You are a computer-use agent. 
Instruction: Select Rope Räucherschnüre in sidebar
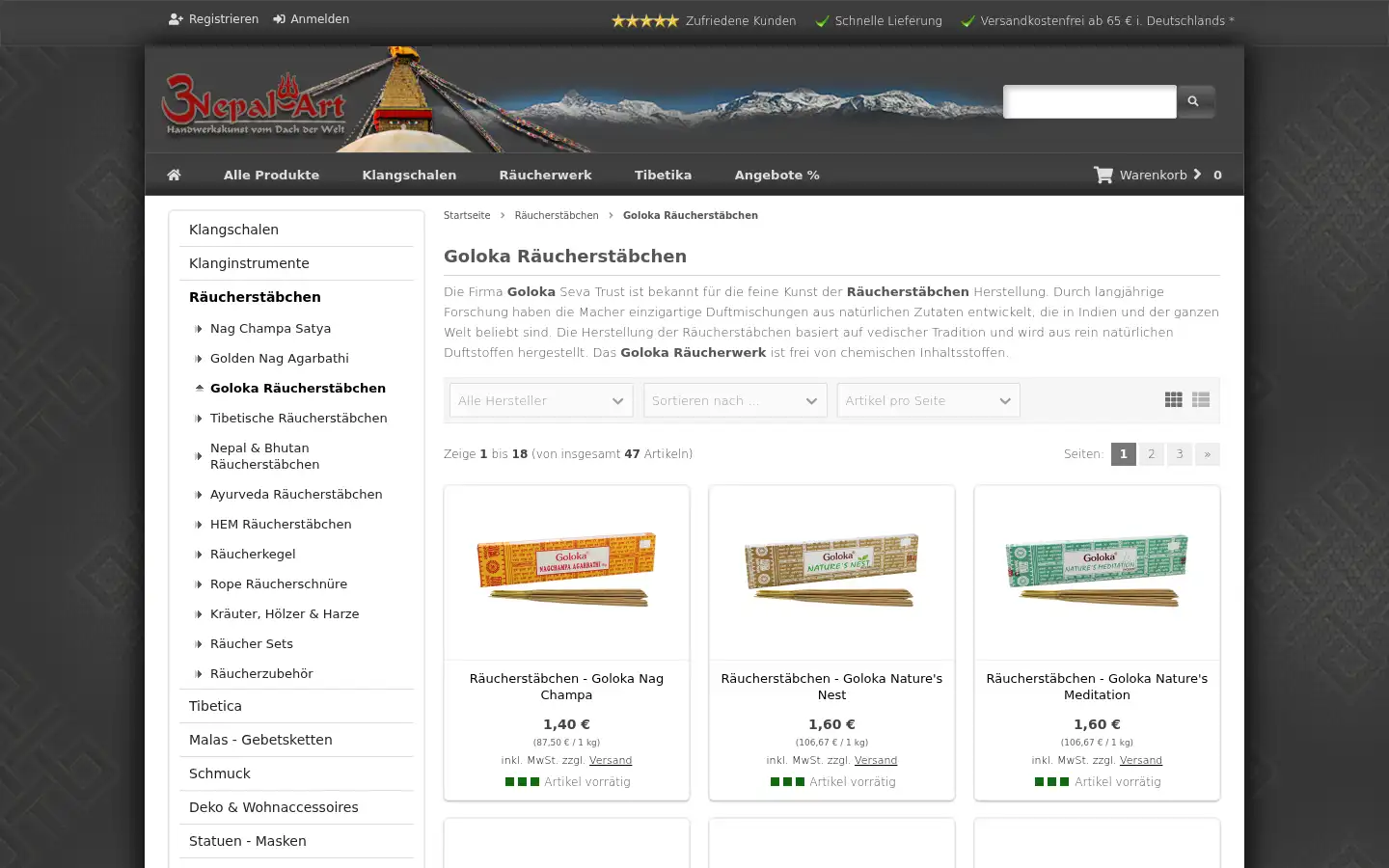point(279,584)
